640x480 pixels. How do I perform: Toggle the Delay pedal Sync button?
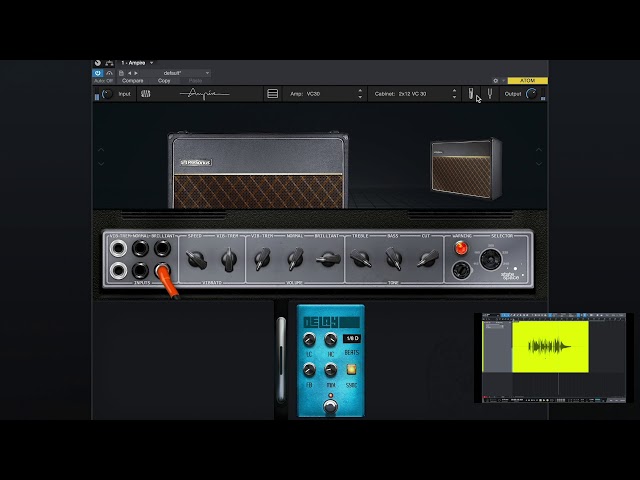point(351,369)
